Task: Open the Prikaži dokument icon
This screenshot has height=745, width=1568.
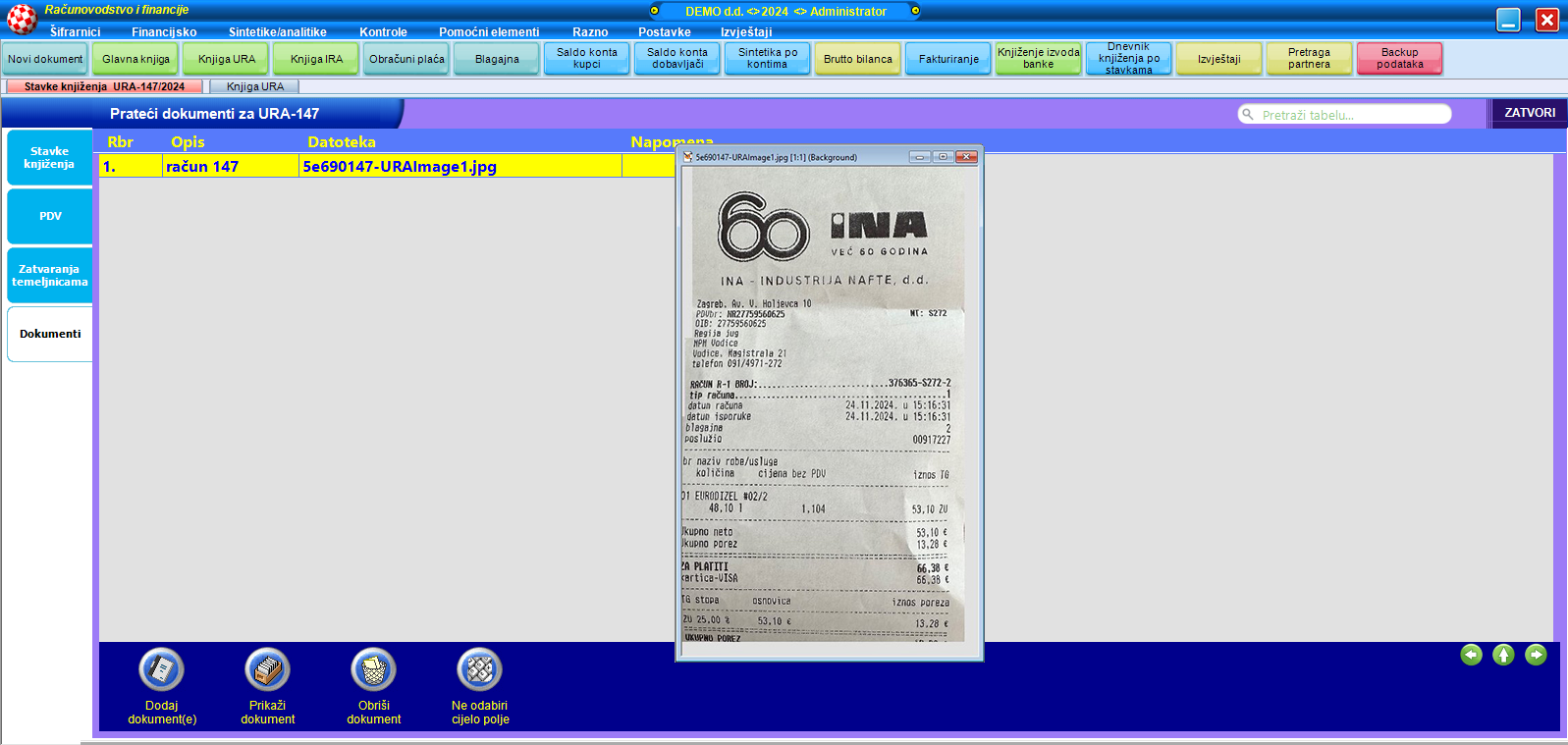Action: click(x=267, y=670)
